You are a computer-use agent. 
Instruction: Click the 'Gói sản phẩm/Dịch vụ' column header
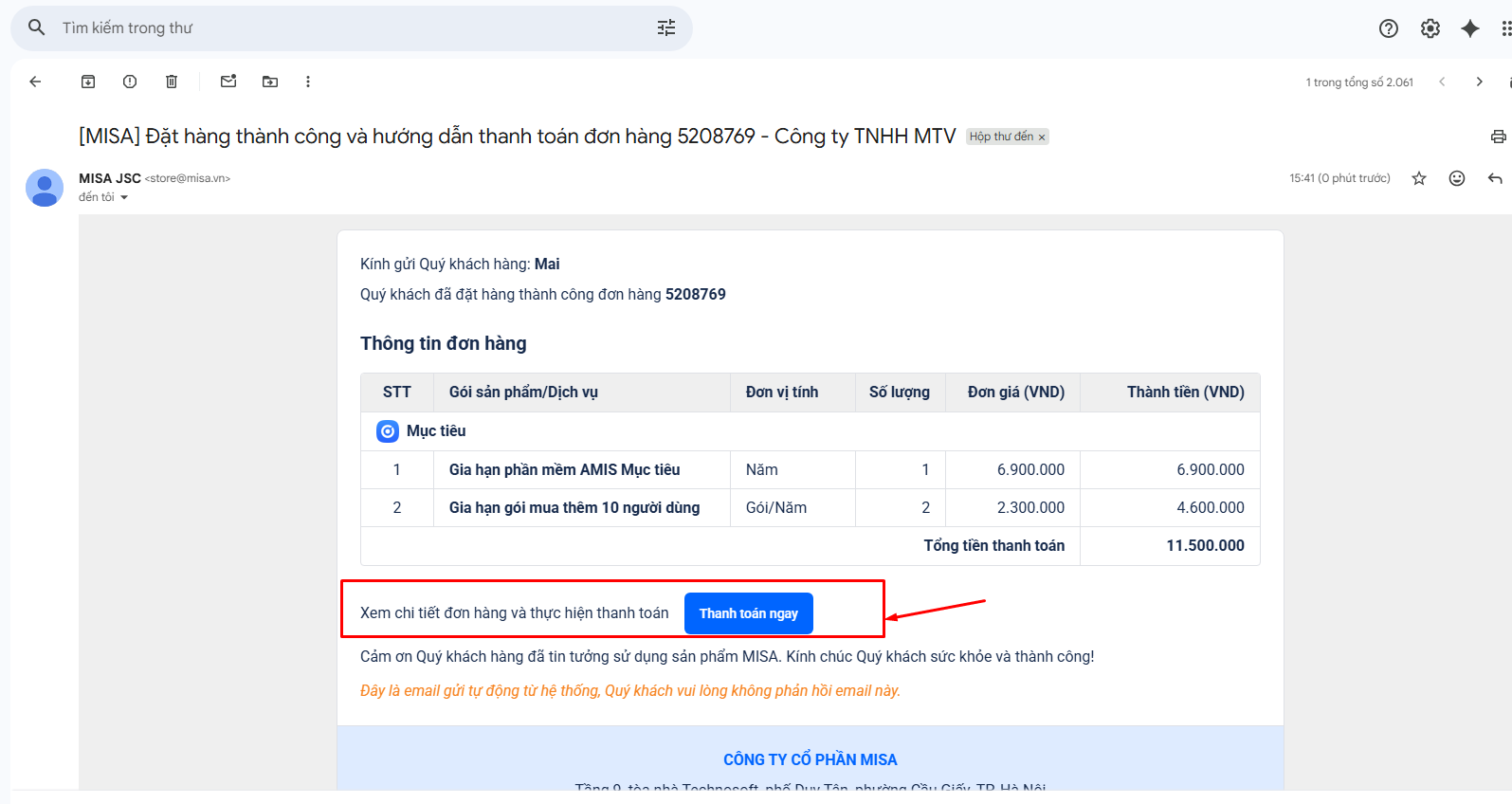(523, 392)
